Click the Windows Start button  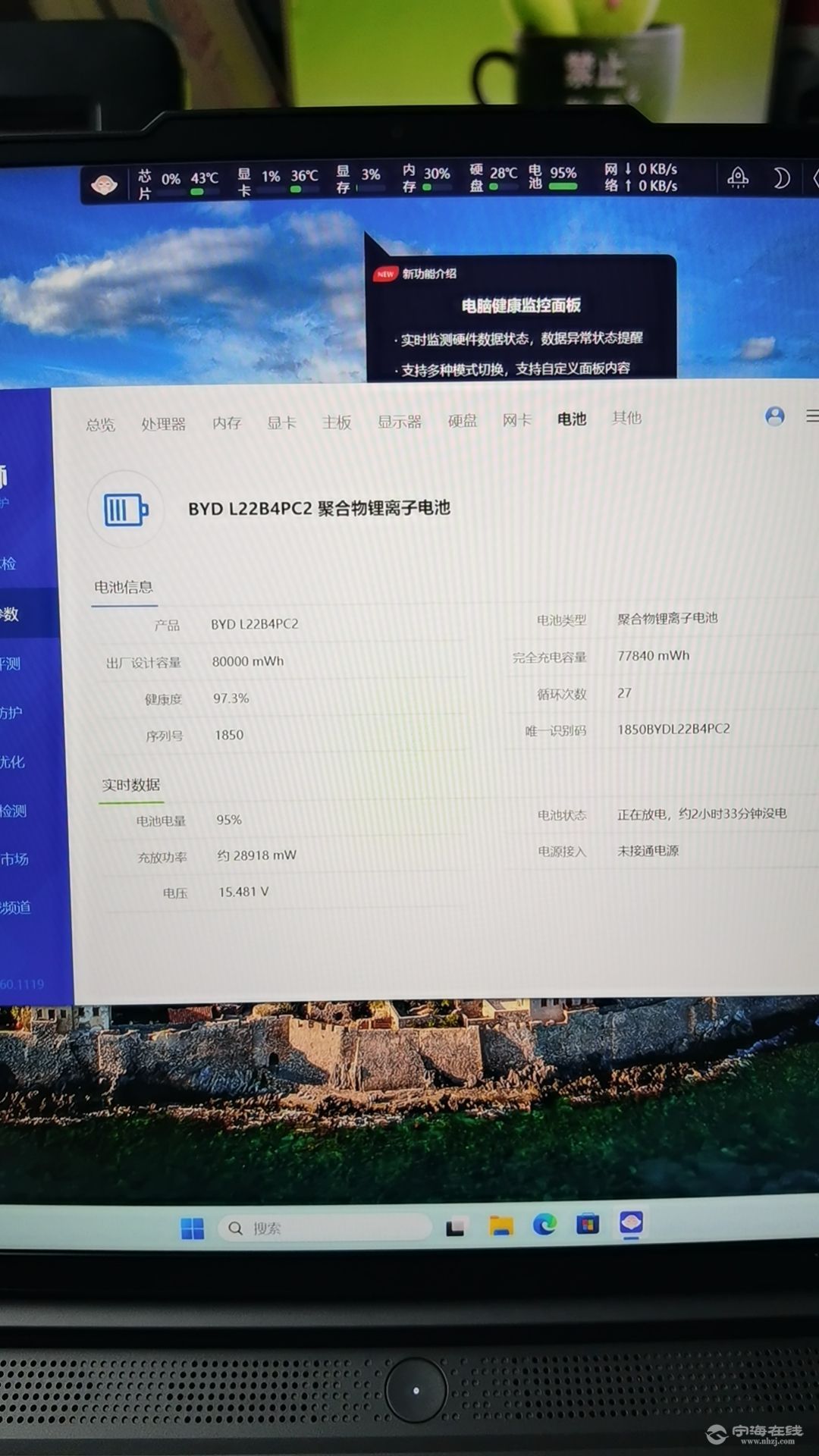coord(193,1228)
